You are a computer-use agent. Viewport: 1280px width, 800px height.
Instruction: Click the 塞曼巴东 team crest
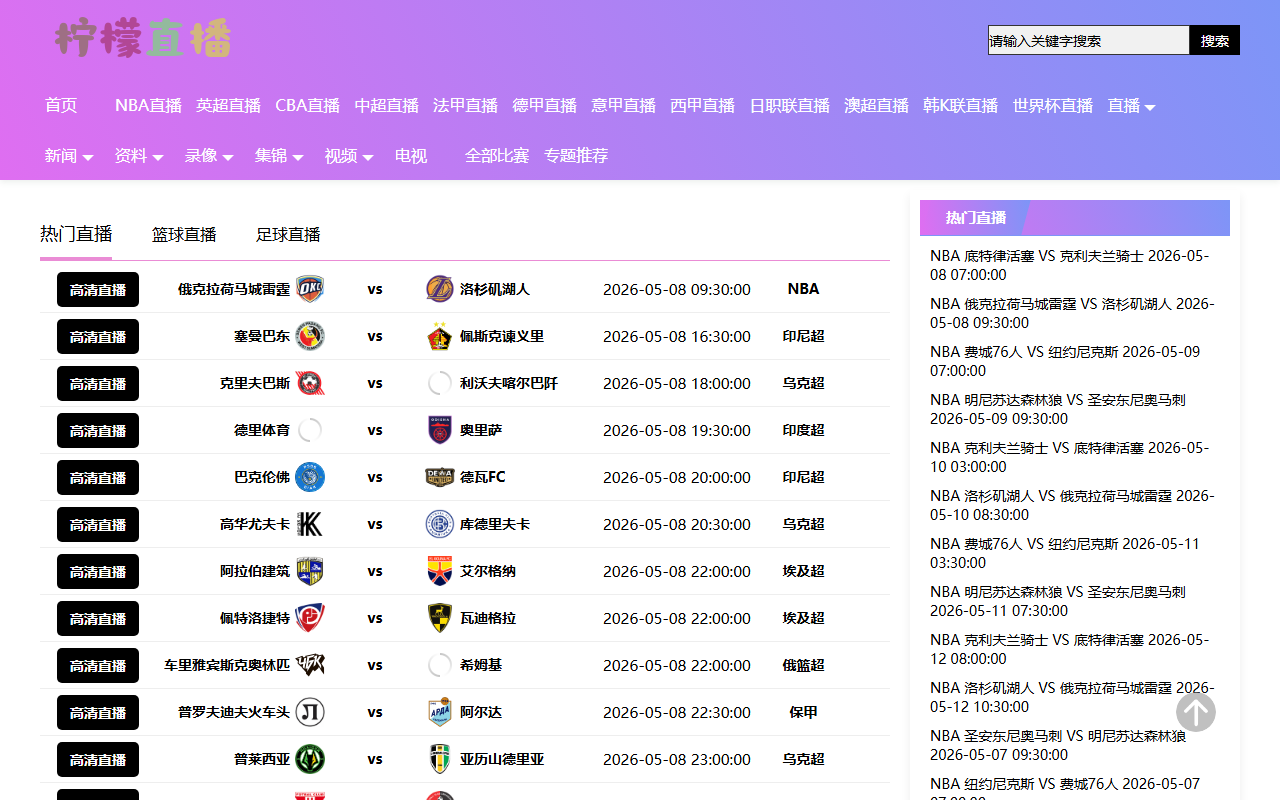point(310,336)
